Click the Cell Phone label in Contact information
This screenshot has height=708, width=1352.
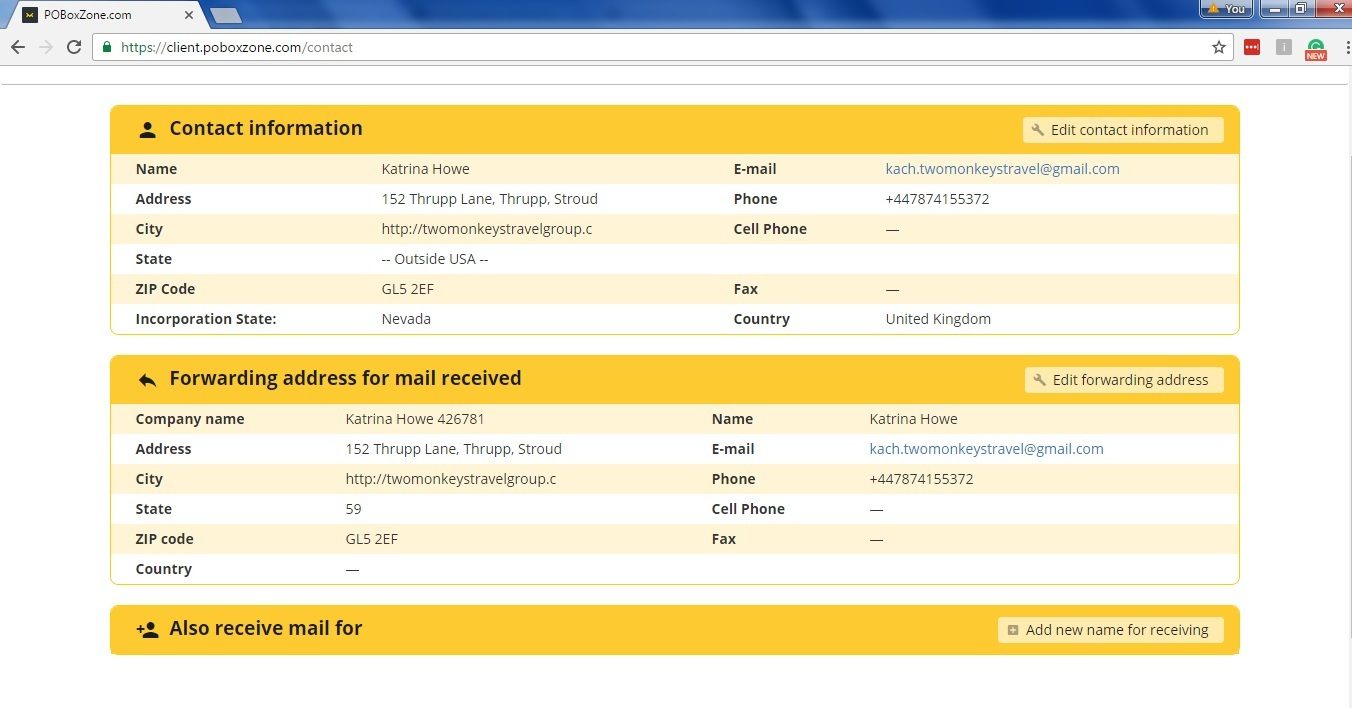(770, 229)
